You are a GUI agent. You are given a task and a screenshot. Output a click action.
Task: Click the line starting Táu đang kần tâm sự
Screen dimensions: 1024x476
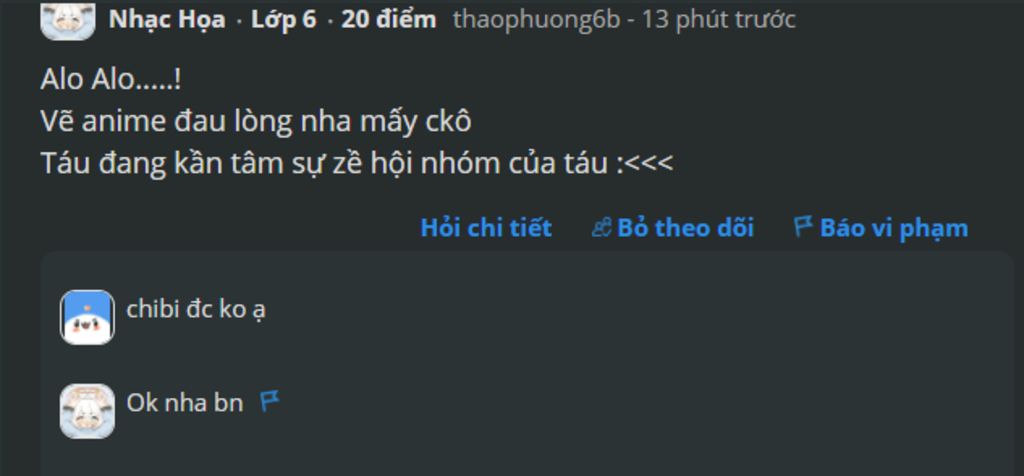pos(357,163)
